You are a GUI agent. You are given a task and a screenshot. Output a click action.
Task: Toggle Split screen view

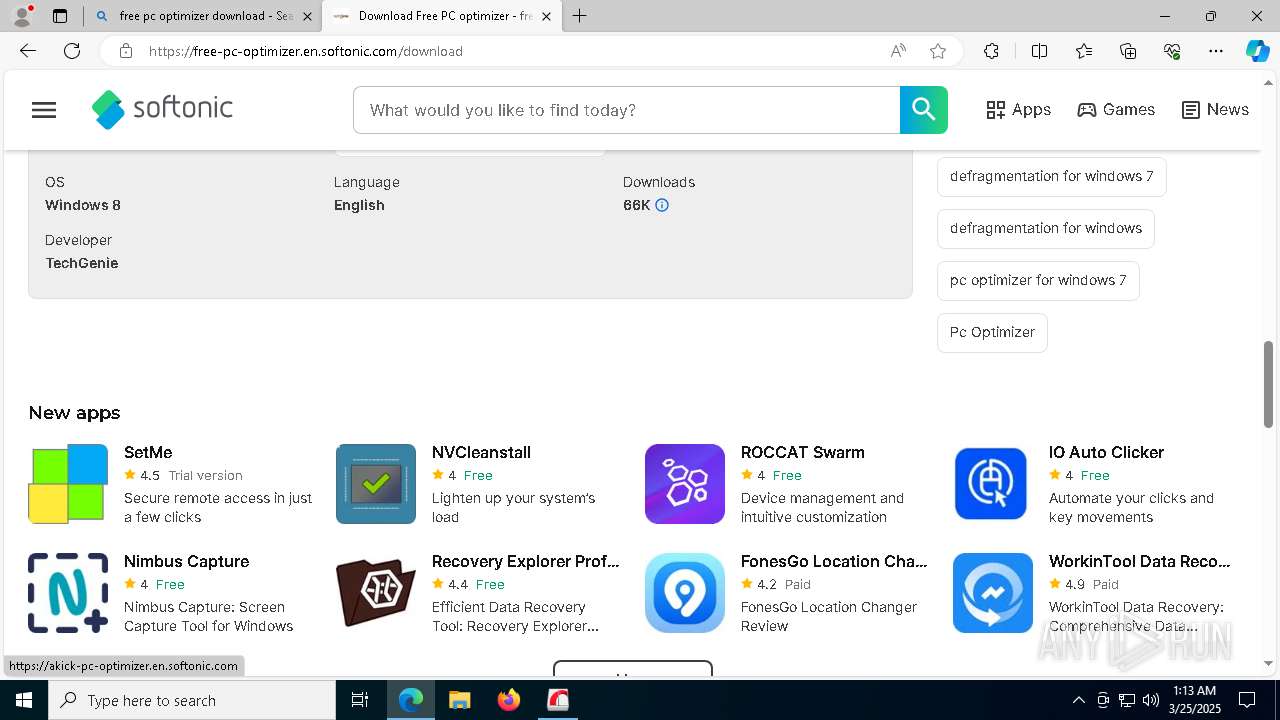point(1039,51)
